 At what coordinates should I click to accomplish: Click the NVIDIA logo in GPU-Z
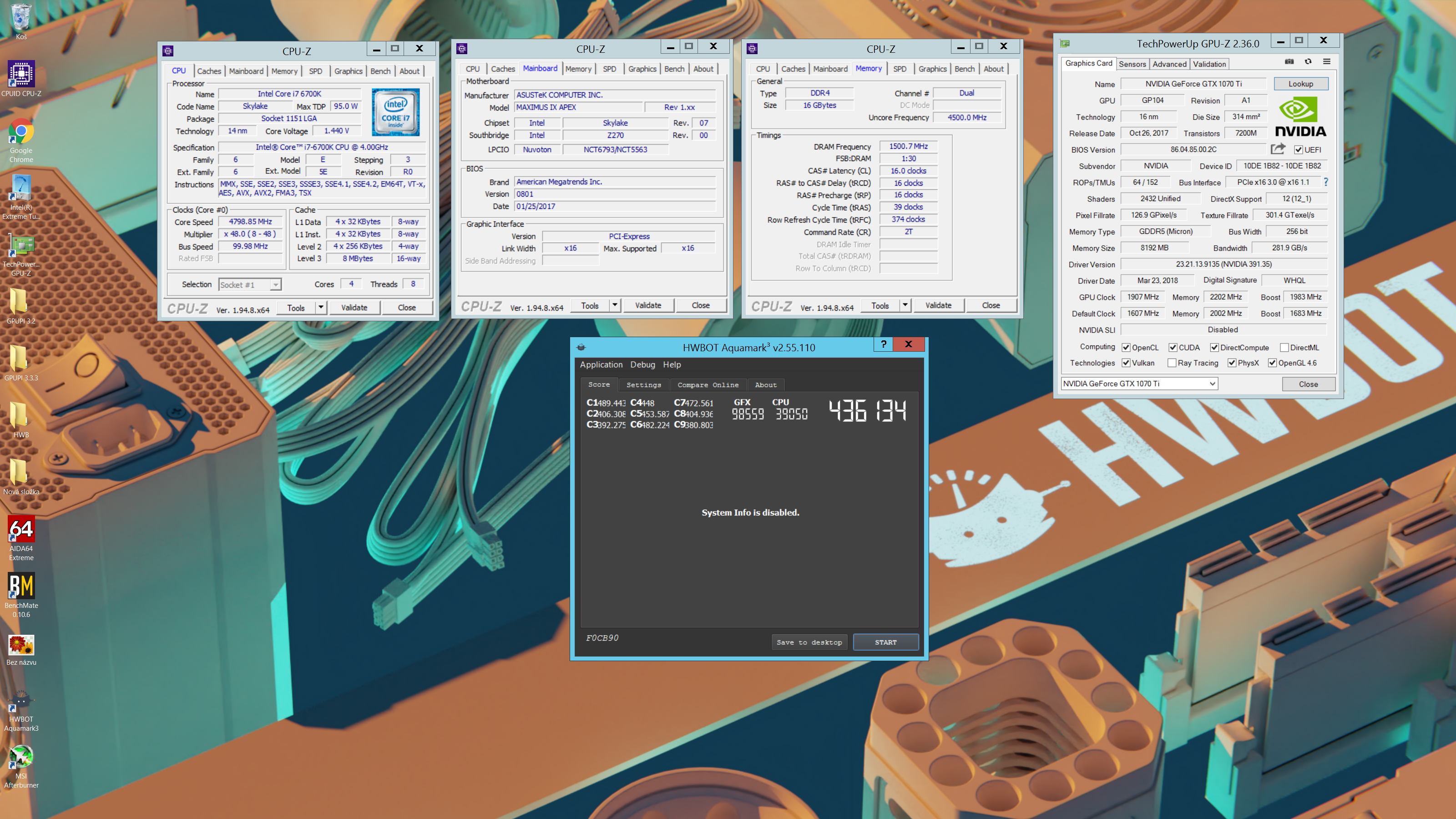click(x=1300, y=117)
